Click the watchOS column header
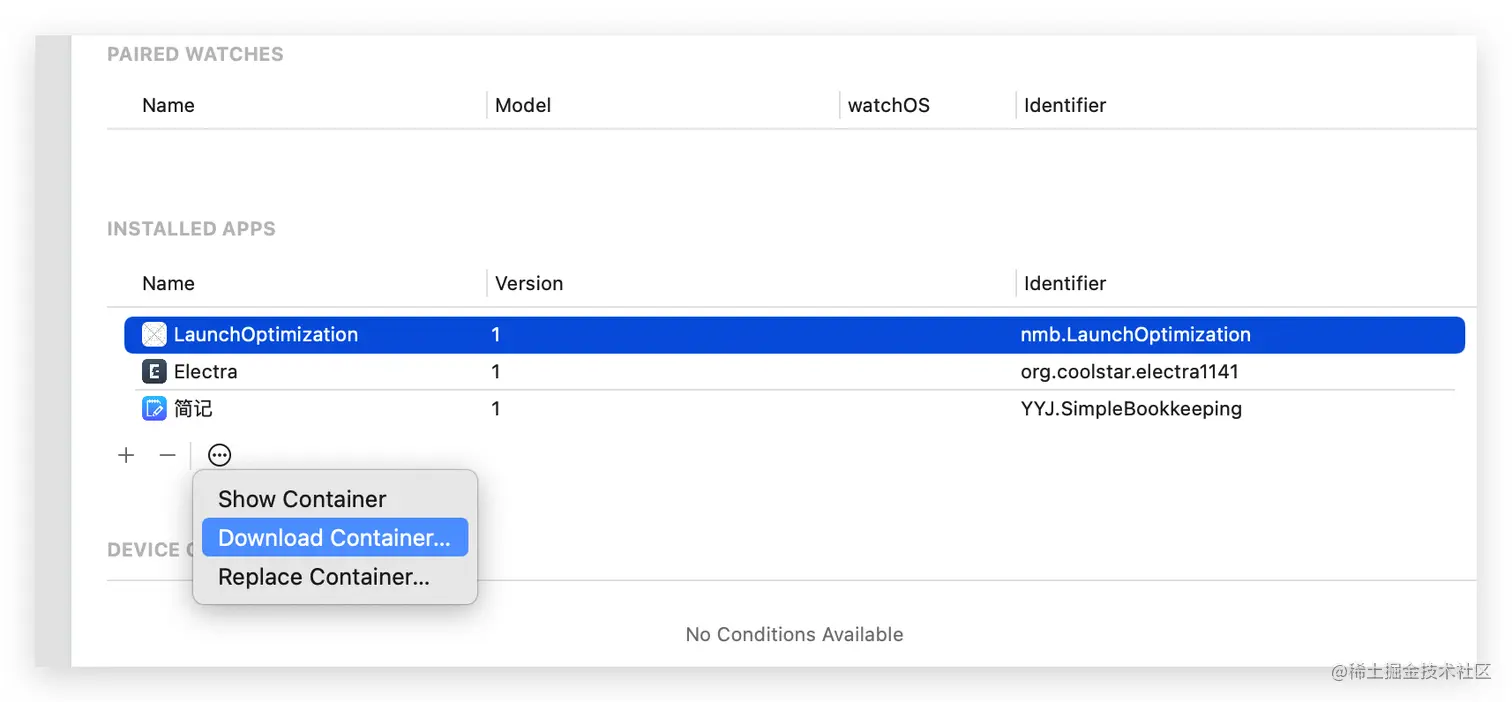 click(888, 106)
